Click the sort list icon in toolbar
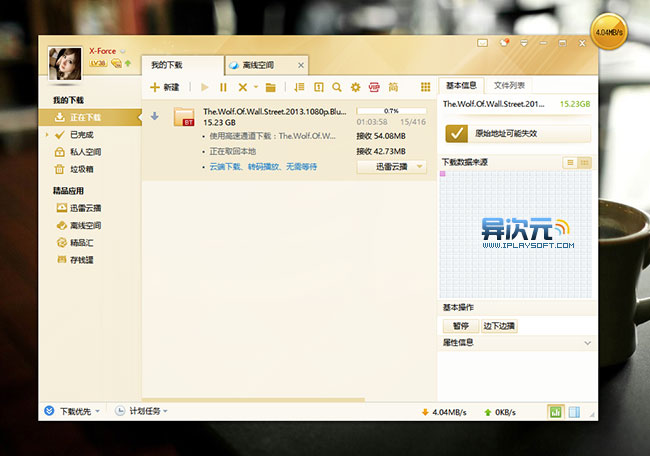Screen dimensions: 650x456 (x=299, y=87)
